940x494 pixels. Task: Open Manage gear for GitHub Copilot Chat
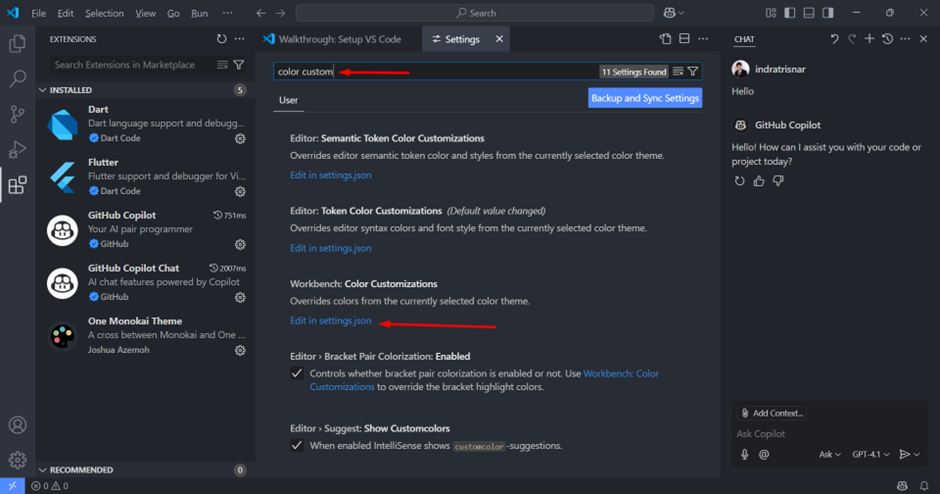[x=240, y=297]
